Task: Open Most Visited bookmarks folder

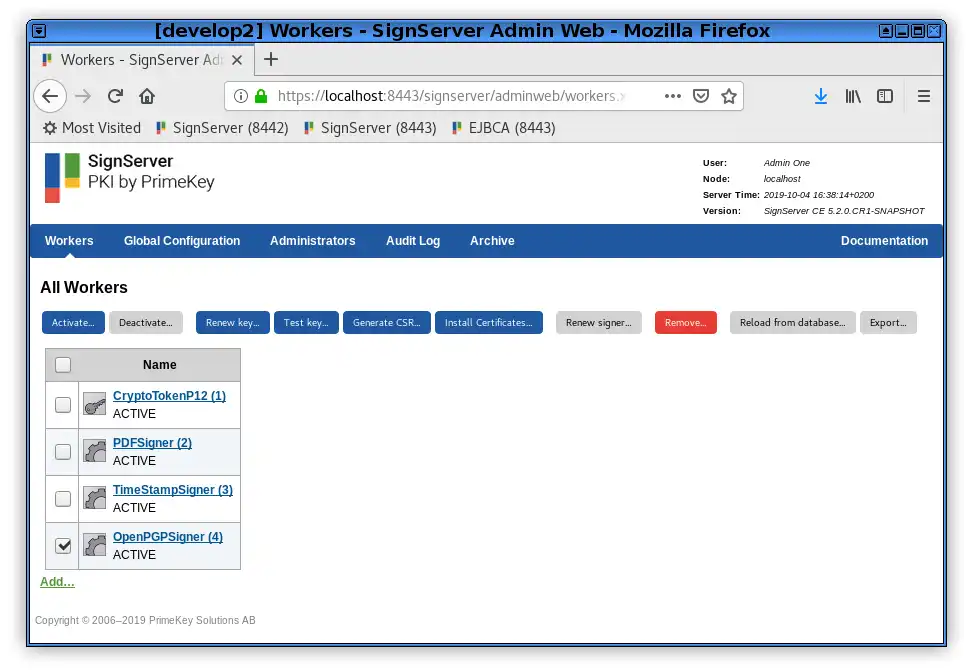Action: pyautogui.click(x=92, y=128)
